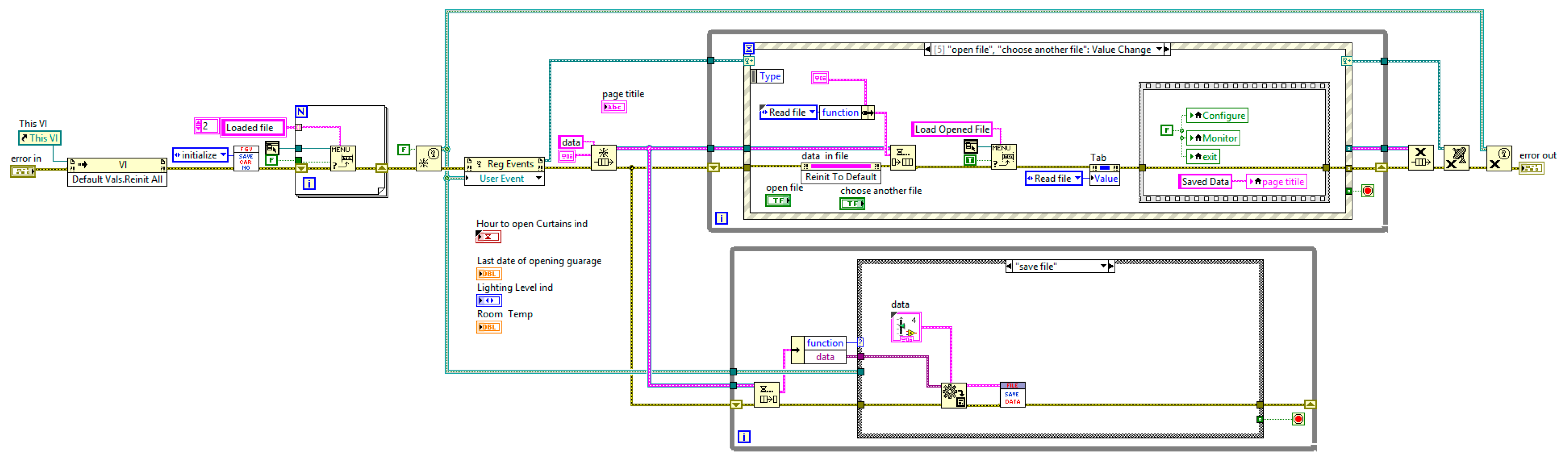Click the Load Opened File string constant
The height and width of the screenshot is (457, 1568).
(x=952, y=129)
